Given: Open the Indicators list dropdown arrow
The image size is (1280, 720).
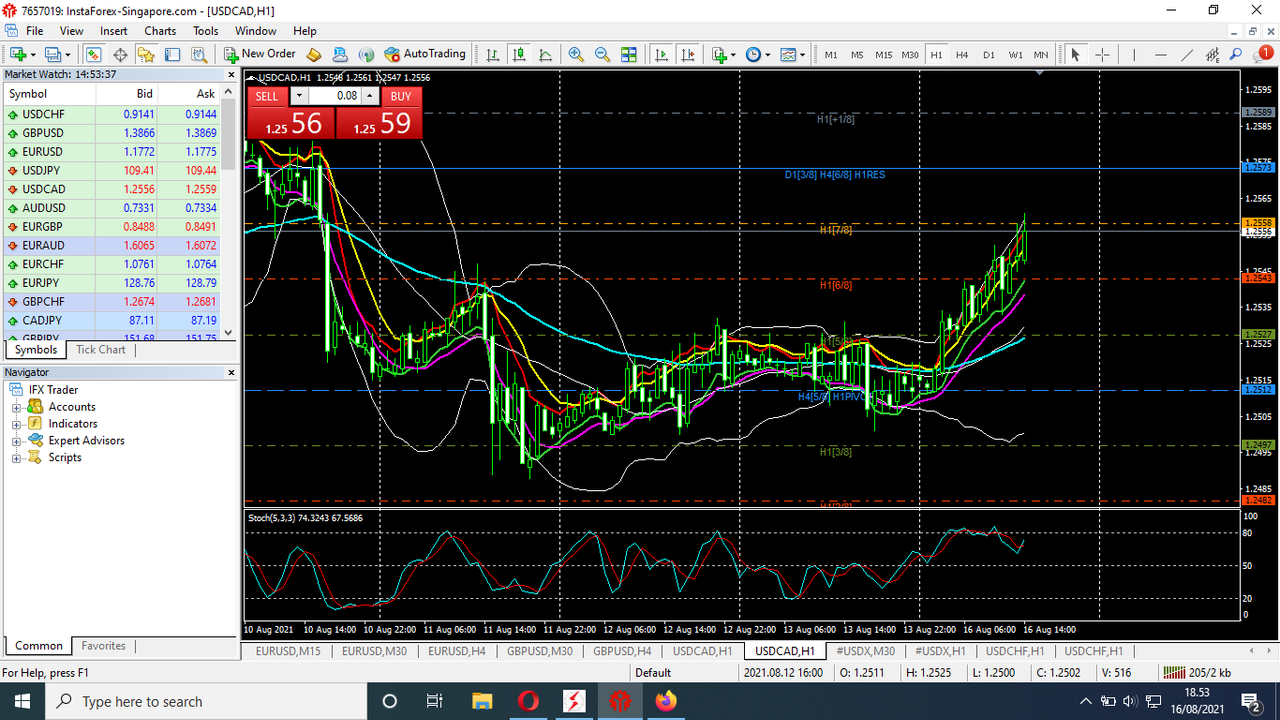Looking at the screenshot, I should click(733, 55).
